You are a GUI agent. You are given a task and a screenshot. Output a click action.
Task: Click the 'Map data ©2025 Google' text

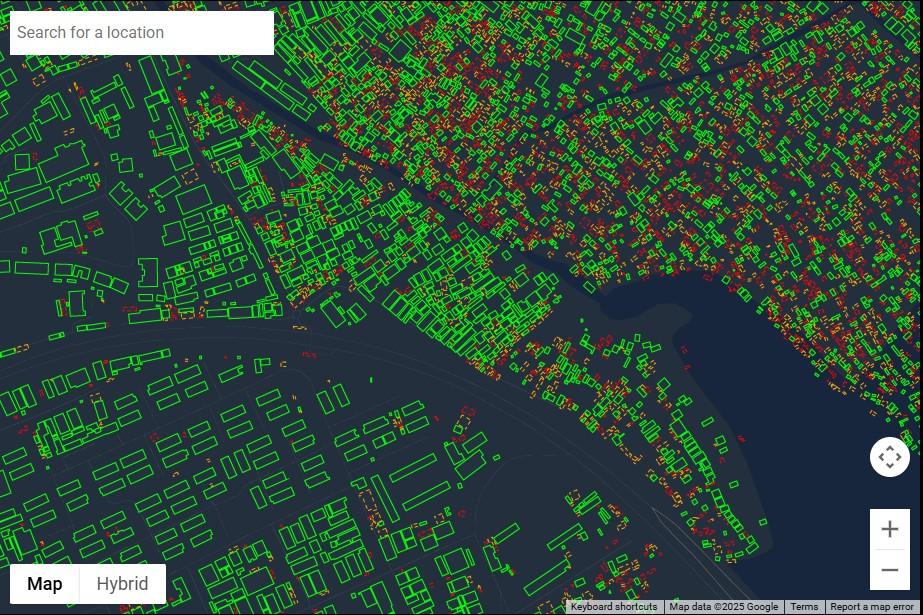[723, 607]
